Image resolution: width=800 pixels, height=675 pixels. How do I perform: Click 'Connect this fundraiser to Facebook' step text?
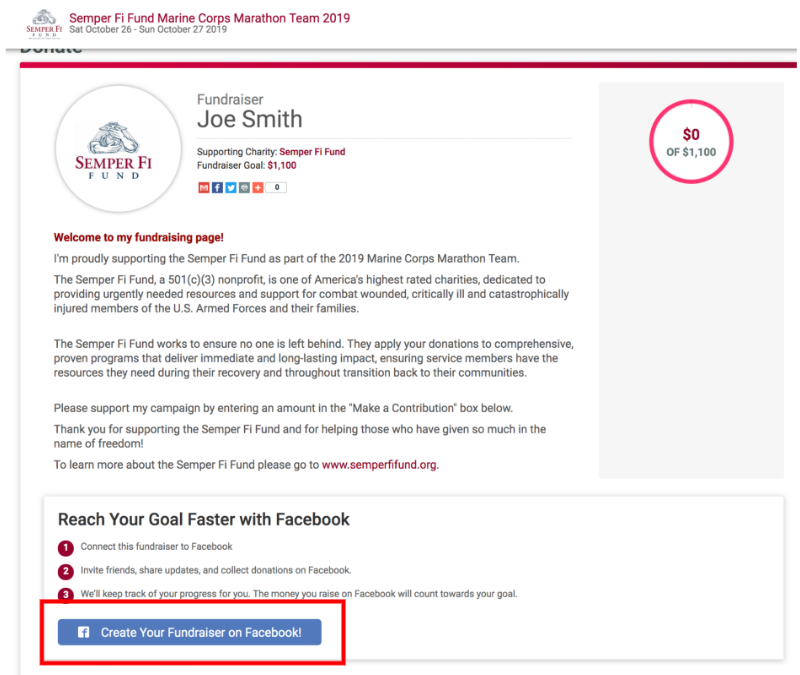[156, 546]
